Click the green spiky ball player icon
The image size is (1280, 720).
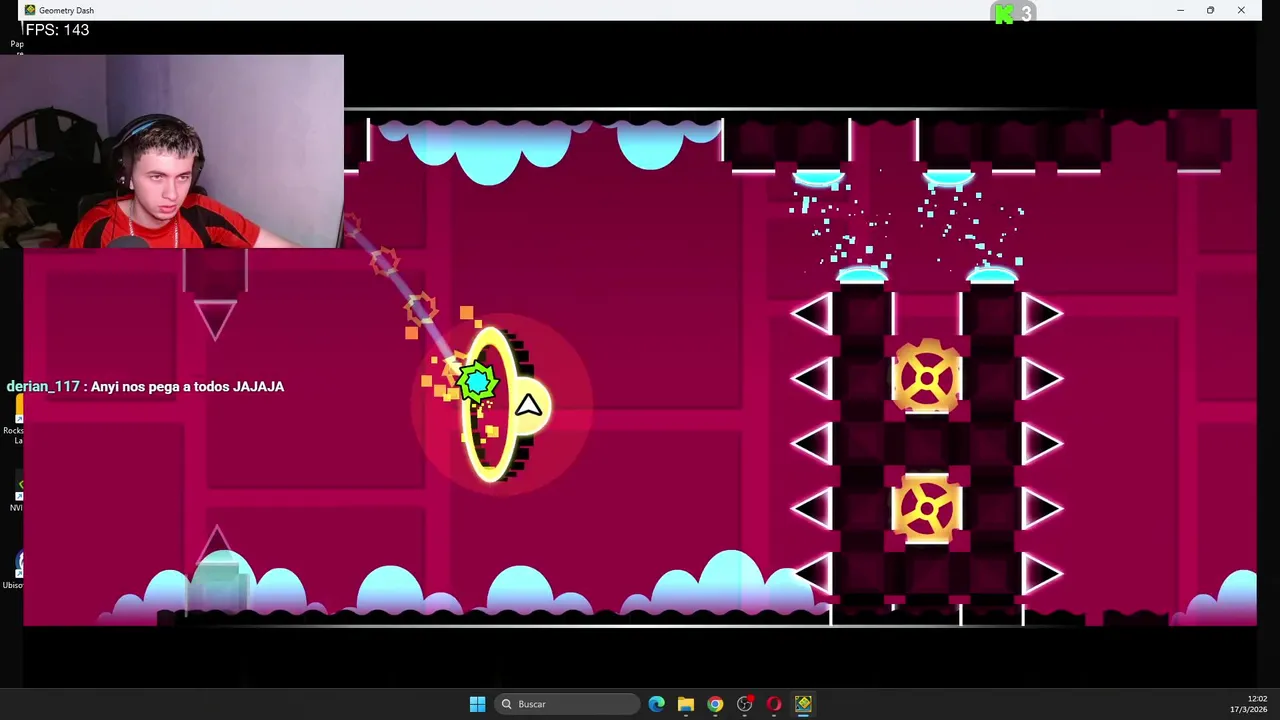coord(477,381)
